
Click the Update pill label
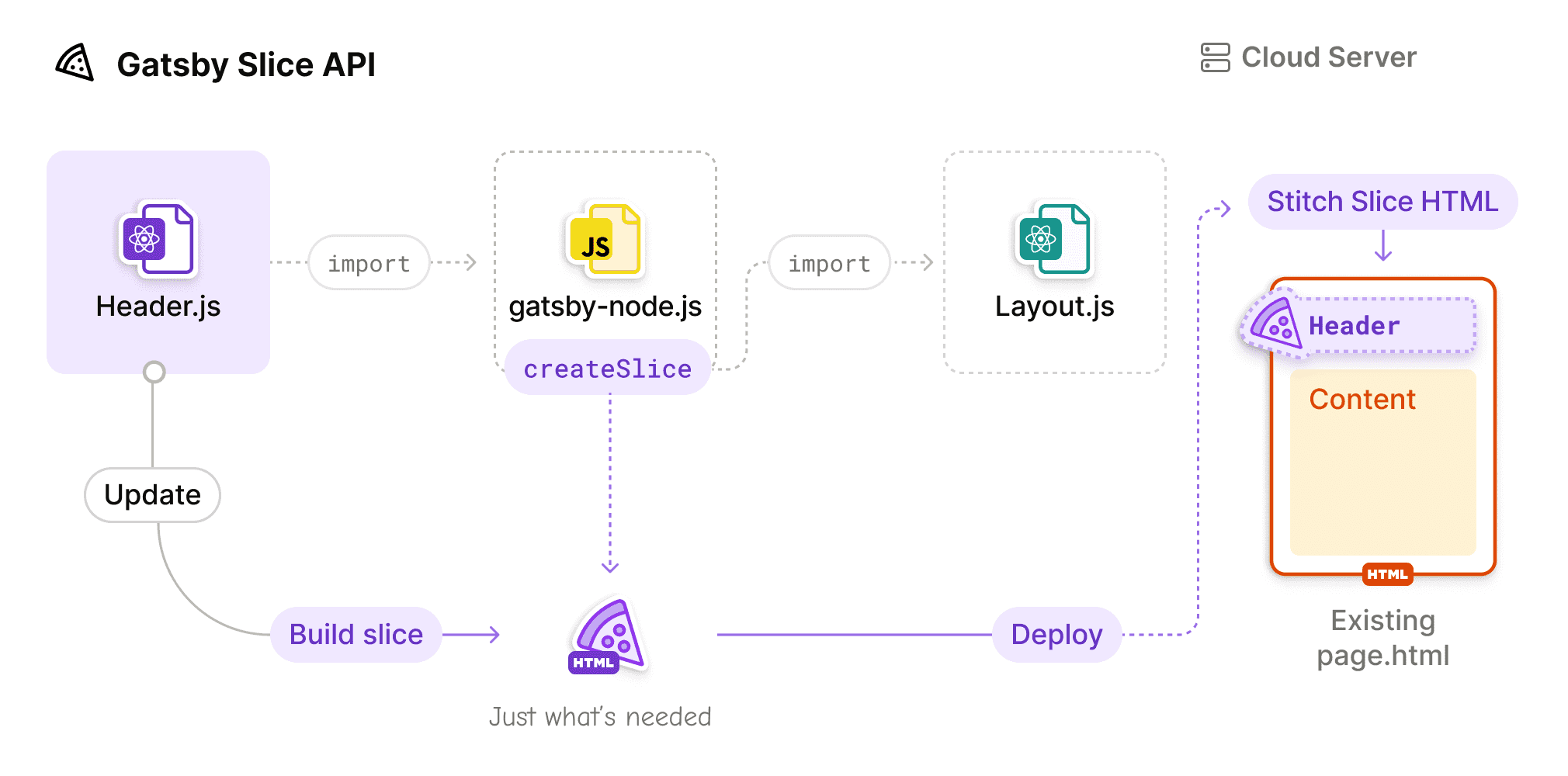[x=152, y=495]
